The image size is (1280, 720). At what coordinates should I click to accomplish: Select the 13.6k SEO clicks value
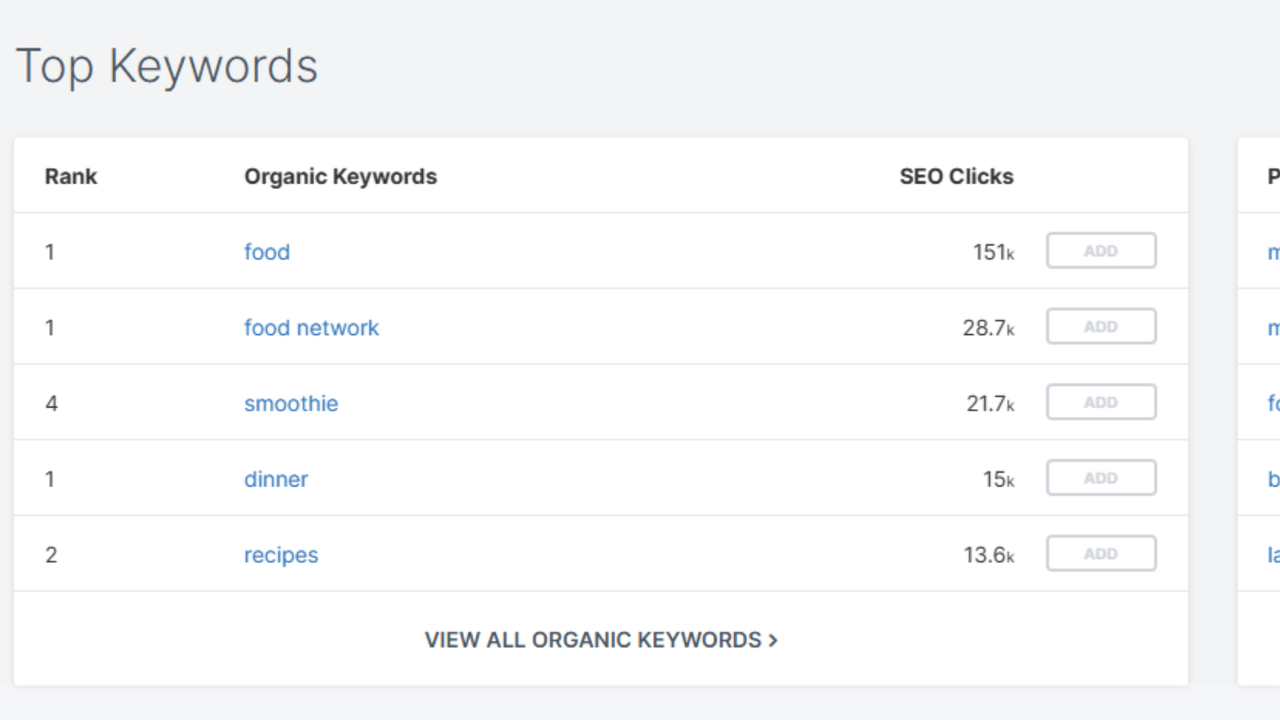(989, 555)
